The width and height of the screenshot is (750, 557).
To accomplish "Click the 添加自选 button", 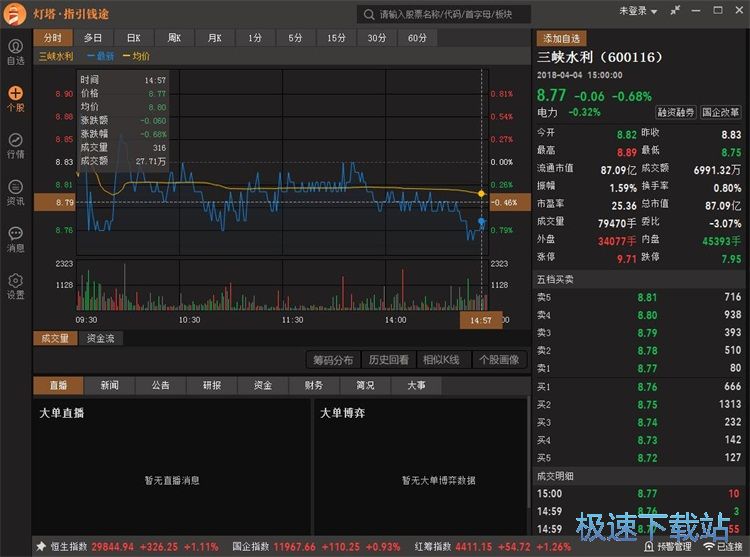I will (x=561, y=38).
